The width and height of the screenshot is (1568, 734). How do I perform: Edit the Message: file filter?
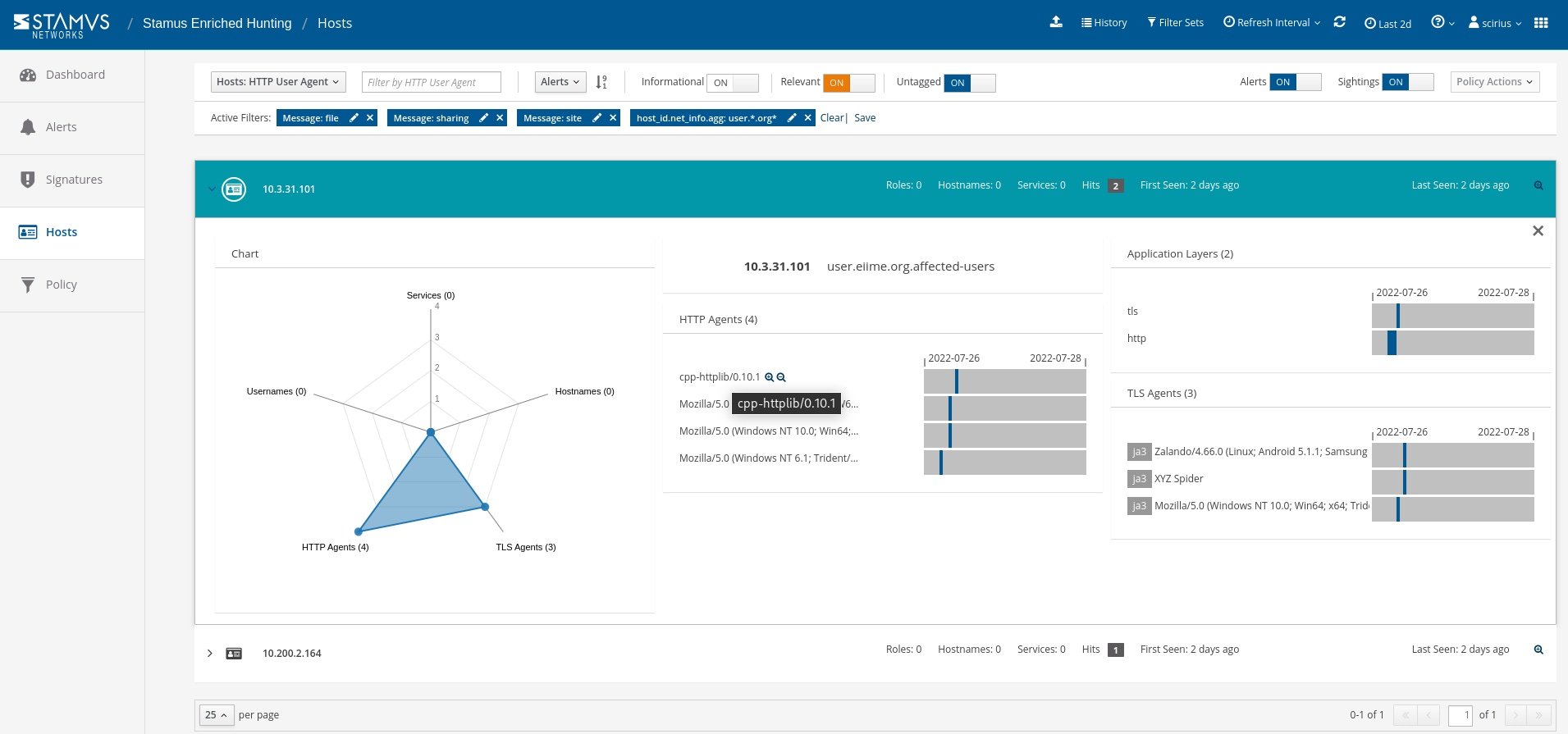pyautogui.click(x=354, y=118)
